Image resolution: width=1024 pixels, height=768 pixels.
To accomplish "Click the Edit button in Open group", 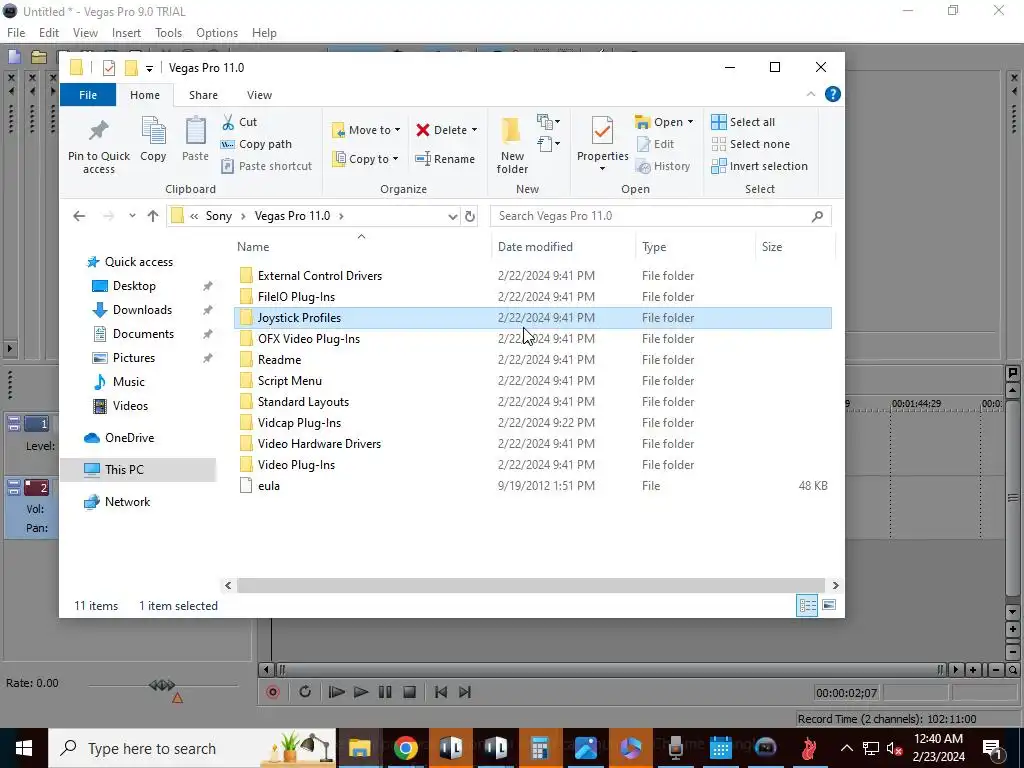I will pos(655,144).
